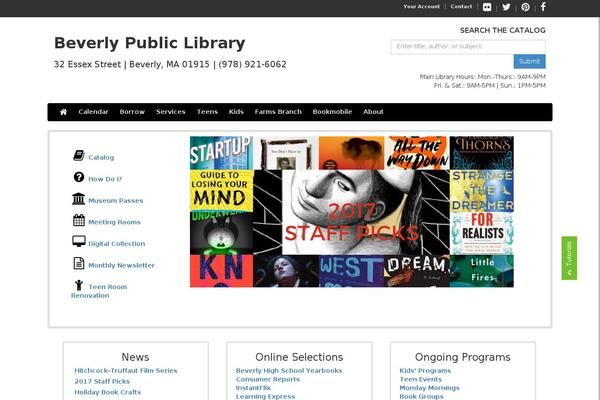Screen dimensions: 600x400
Task: Click the Startup book cover
Action: click(x=221, y=153)
